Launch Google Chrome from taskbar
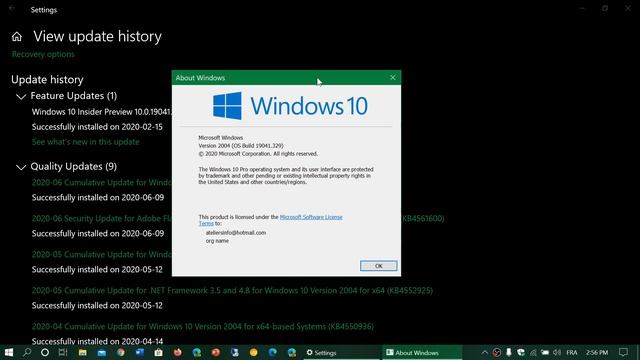 pyautogui.click(x=121, y=352)
